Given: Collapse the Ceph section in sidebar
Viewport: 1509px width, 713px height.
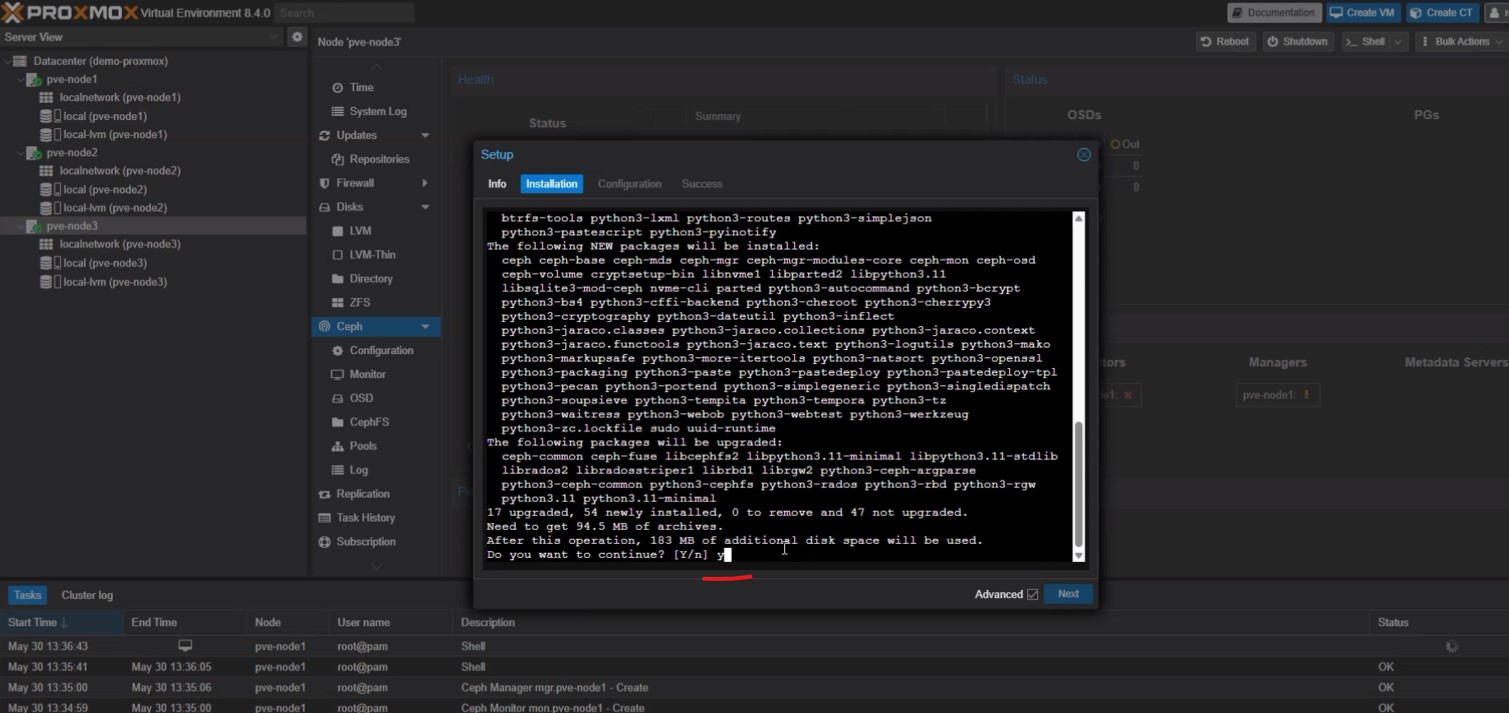Looking at the screenshot, I should pos(423,325).
